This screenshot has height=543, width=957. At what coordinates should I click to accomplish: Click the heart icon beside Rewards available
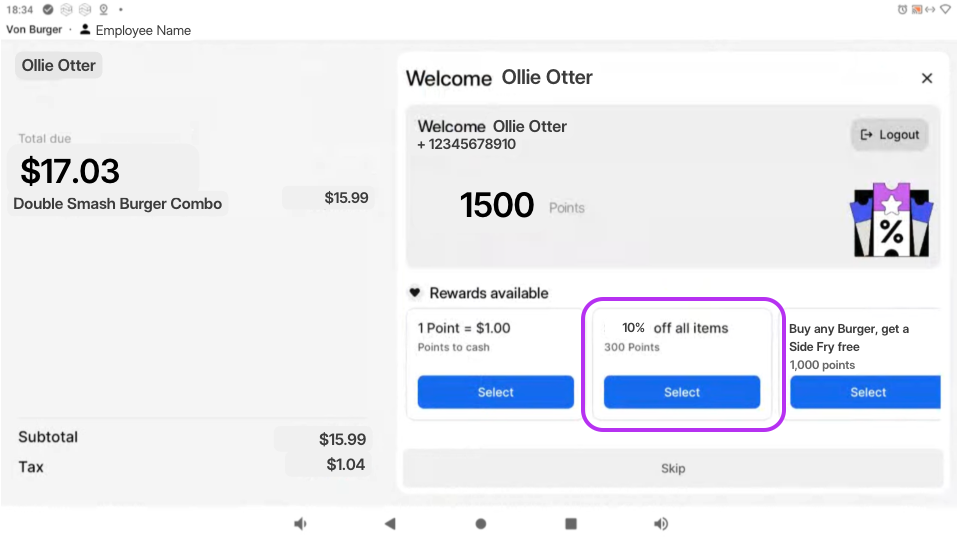(415, 293)
